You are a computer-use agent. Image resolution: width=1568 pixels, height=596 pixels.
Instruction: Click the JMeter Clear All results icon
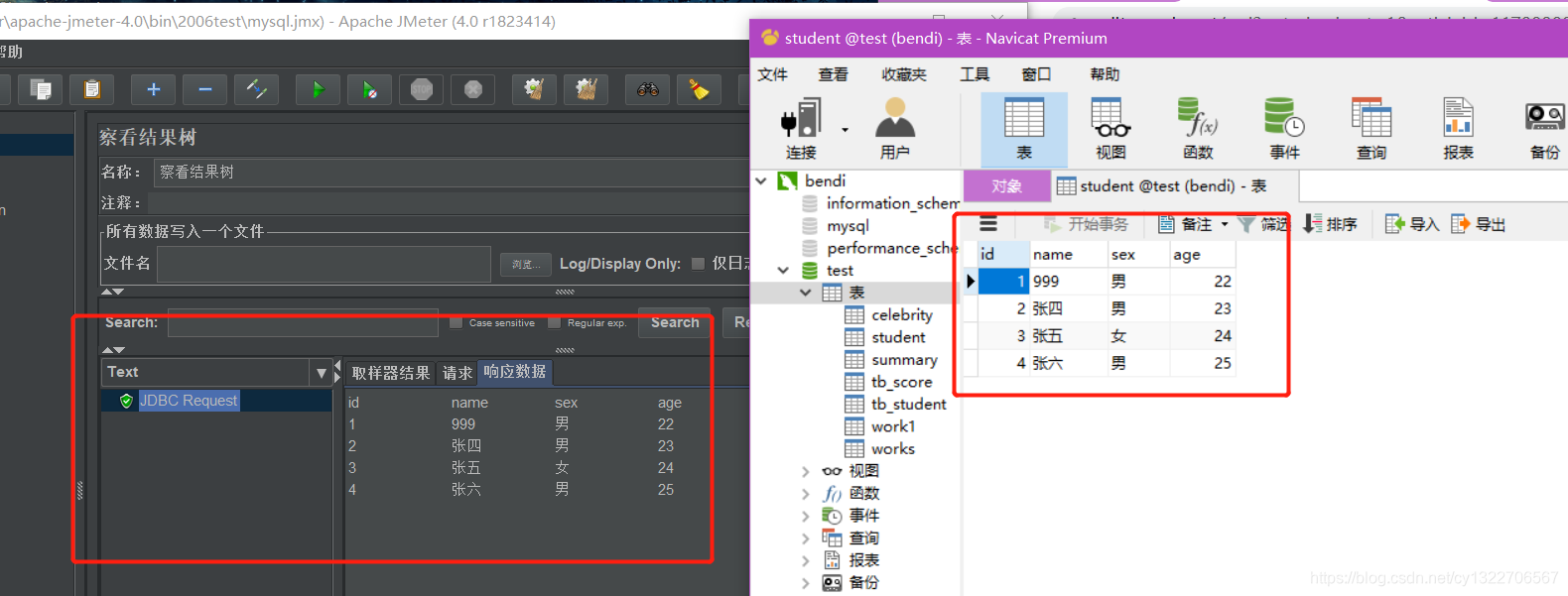tap(586, 90)
